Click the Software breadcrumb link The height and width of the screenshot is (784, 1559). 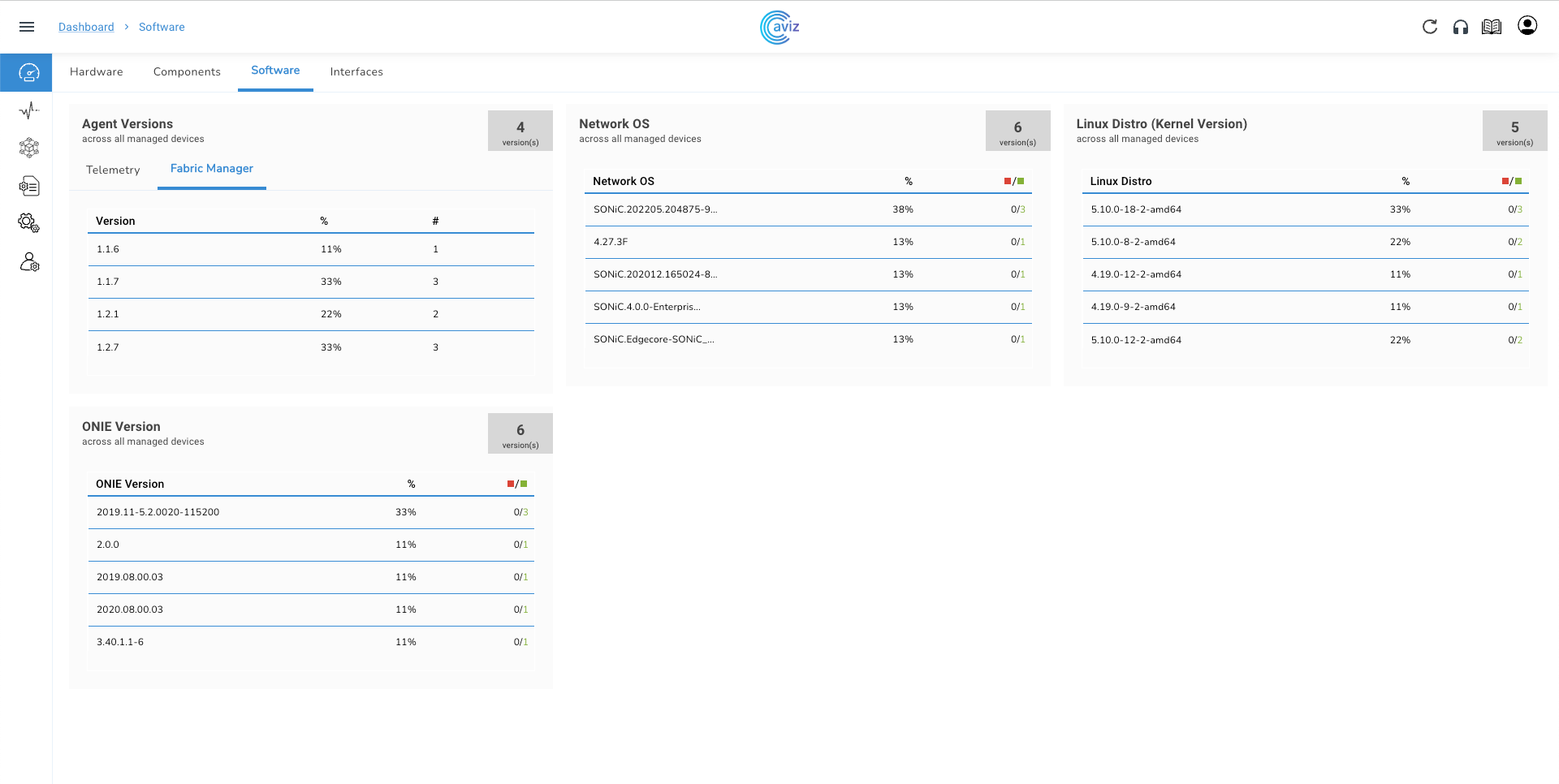162,27
